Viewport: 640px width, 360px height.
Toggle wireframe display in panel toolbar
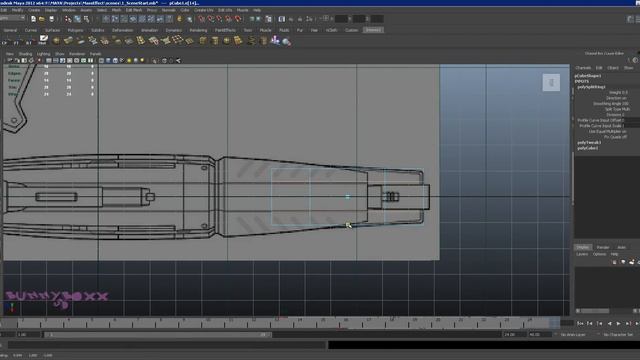pos(101,60)
